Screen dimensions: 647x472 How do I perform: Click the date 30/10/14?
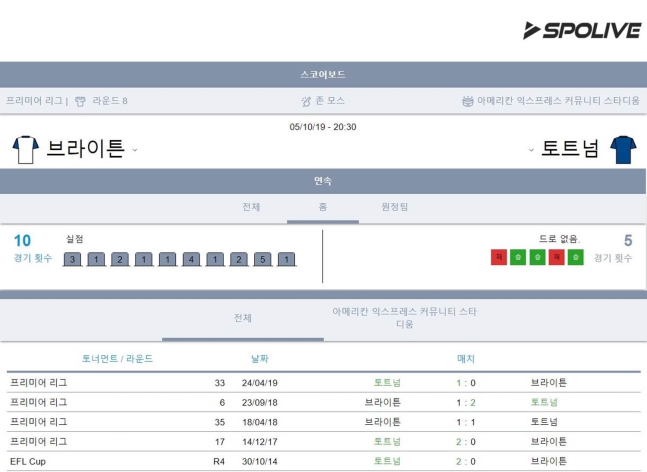tap(260, 461)
